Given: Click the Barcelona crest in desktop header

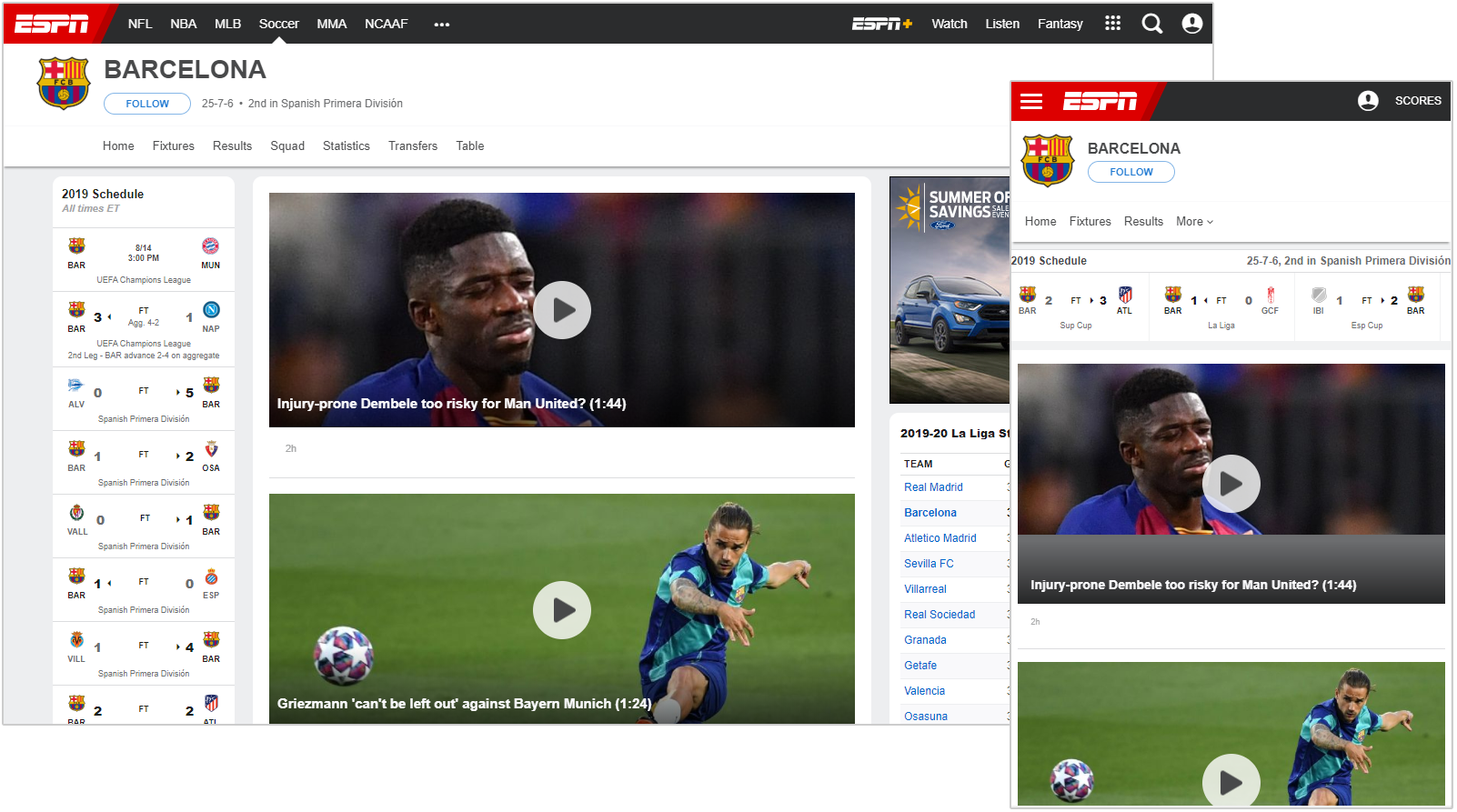Looking at the screenshot, I should pos(64,84).
